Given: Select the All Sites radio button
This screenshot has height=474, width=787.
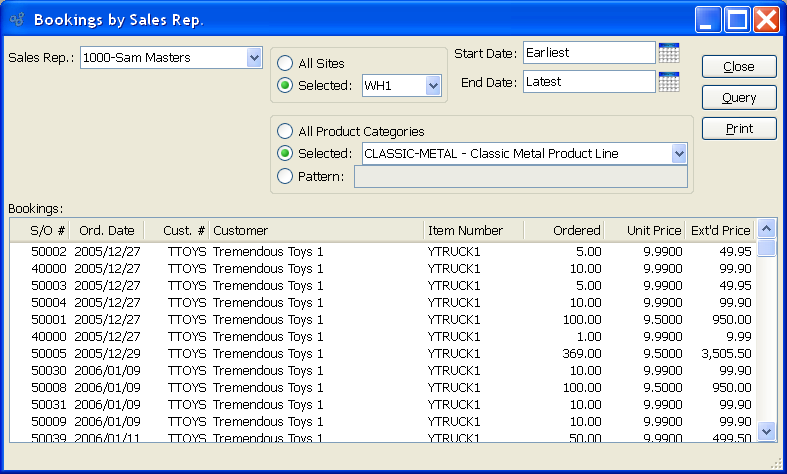Looking at the screenshot, I should [x=285, y=64].
